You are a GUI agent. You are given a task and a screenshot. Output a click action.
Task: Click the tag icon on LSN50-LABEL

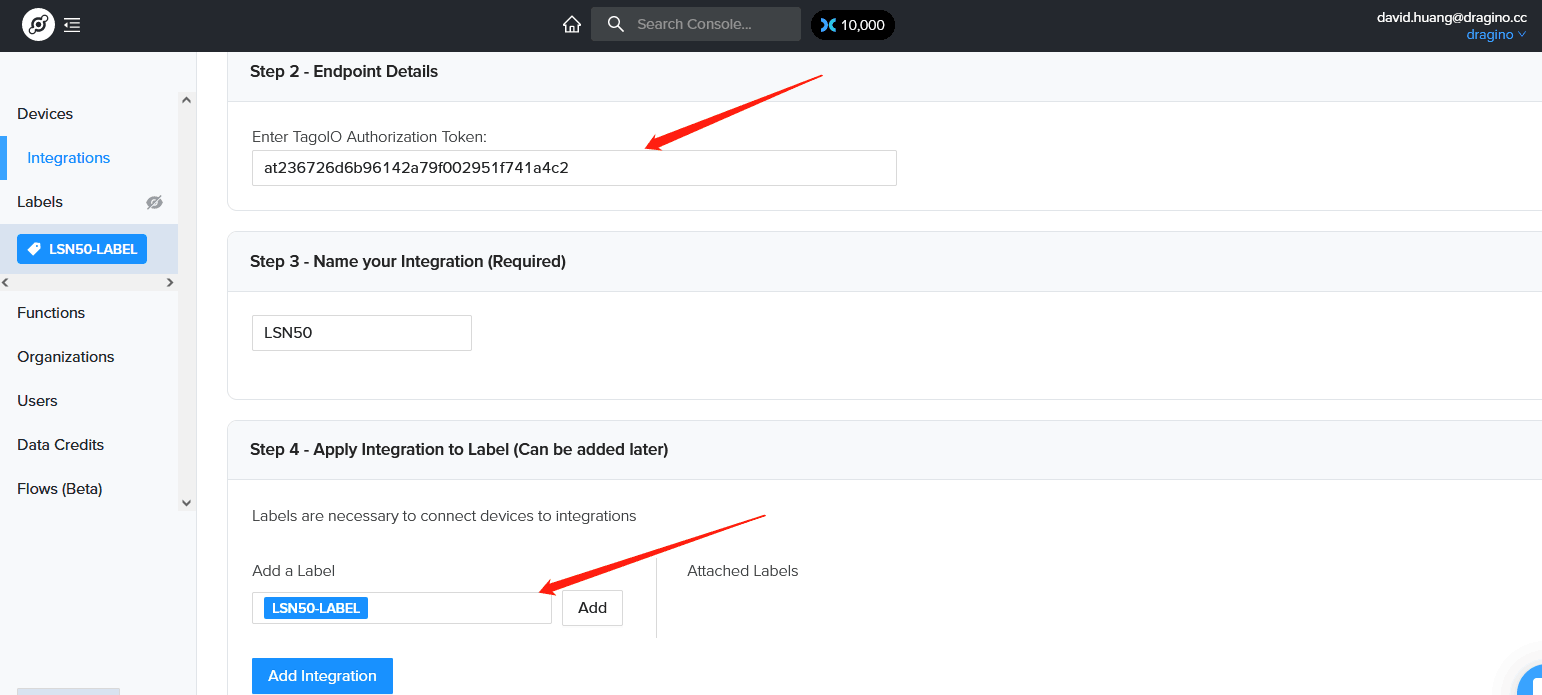(x=34, y=249)
